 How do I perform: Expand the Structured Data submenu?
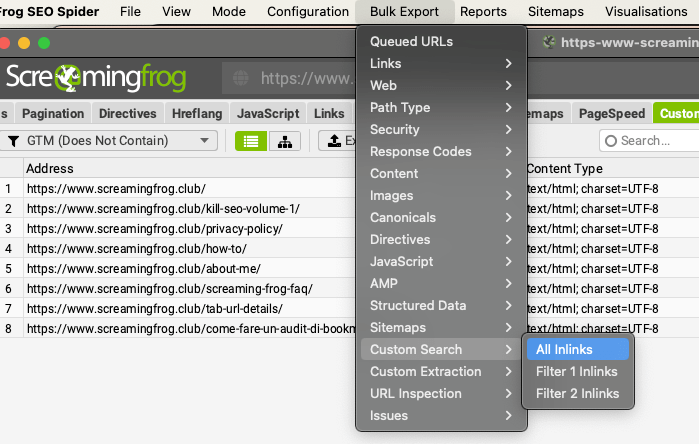[x=441, y=306]
